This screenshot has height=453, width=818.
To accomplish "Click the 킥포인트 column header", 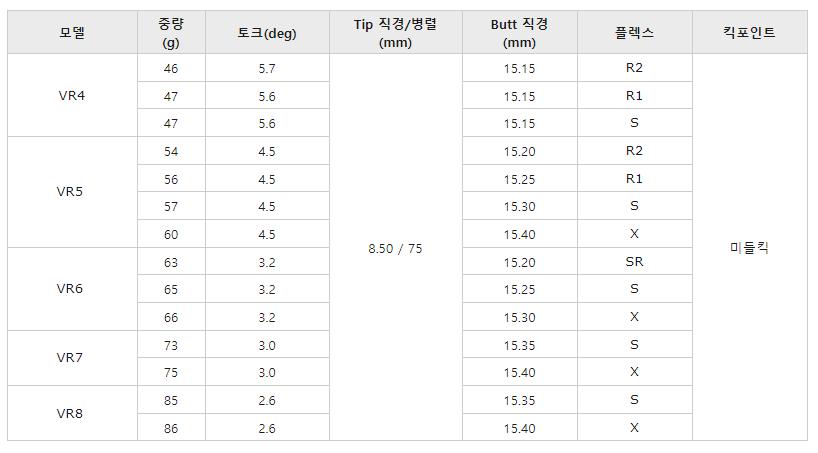I will click(749, 33).
